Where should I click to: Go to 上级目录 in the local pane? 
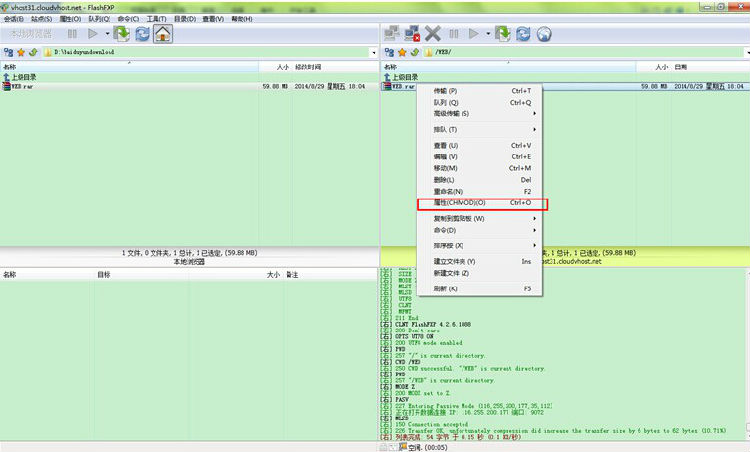click(24, 76)
